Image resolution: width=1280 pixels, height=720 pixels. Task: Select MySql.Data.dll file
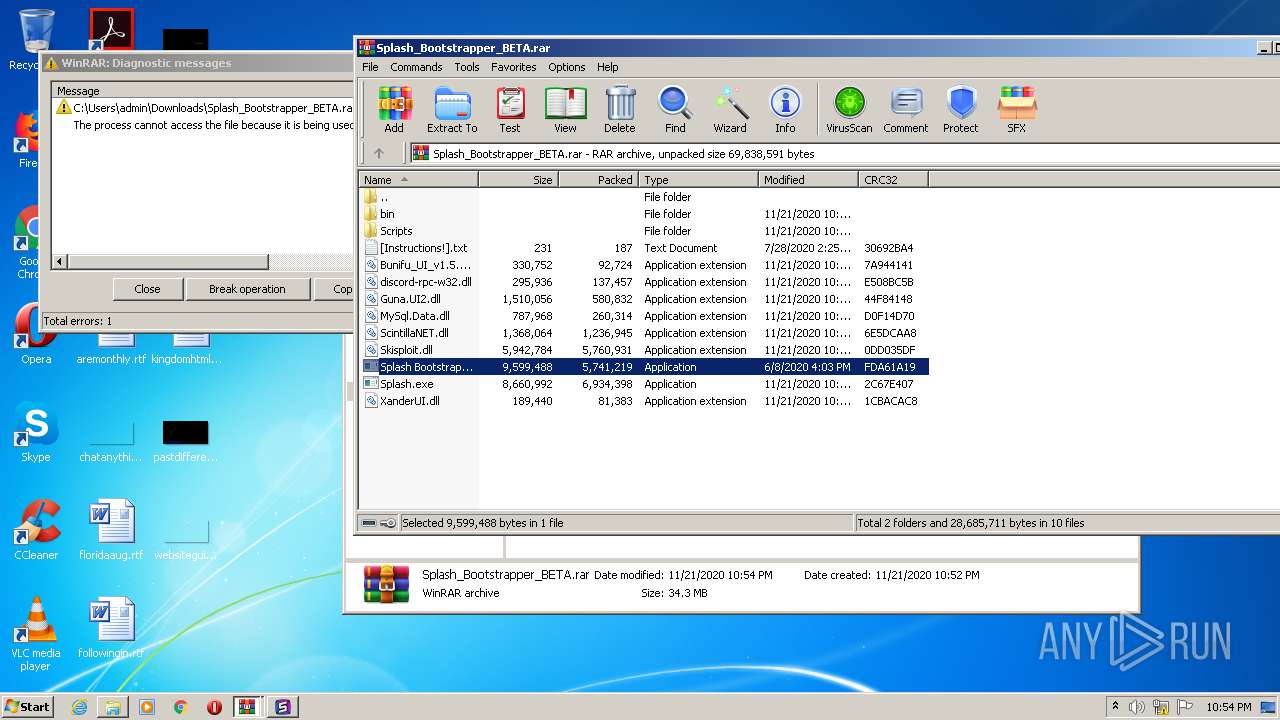coord(644,316)
